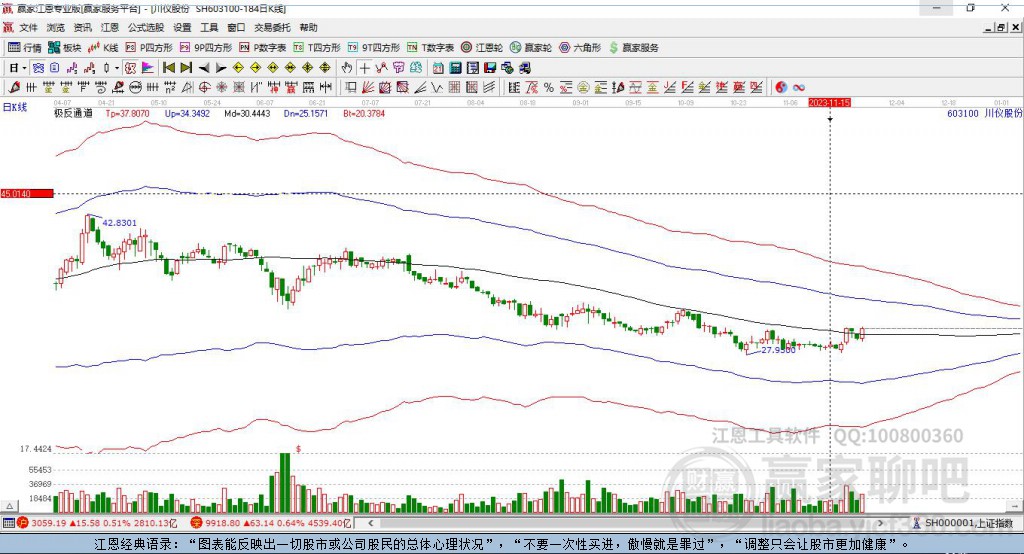Open the 设置 menu
The image size is (1024, 554).
(x=182, y=27)
